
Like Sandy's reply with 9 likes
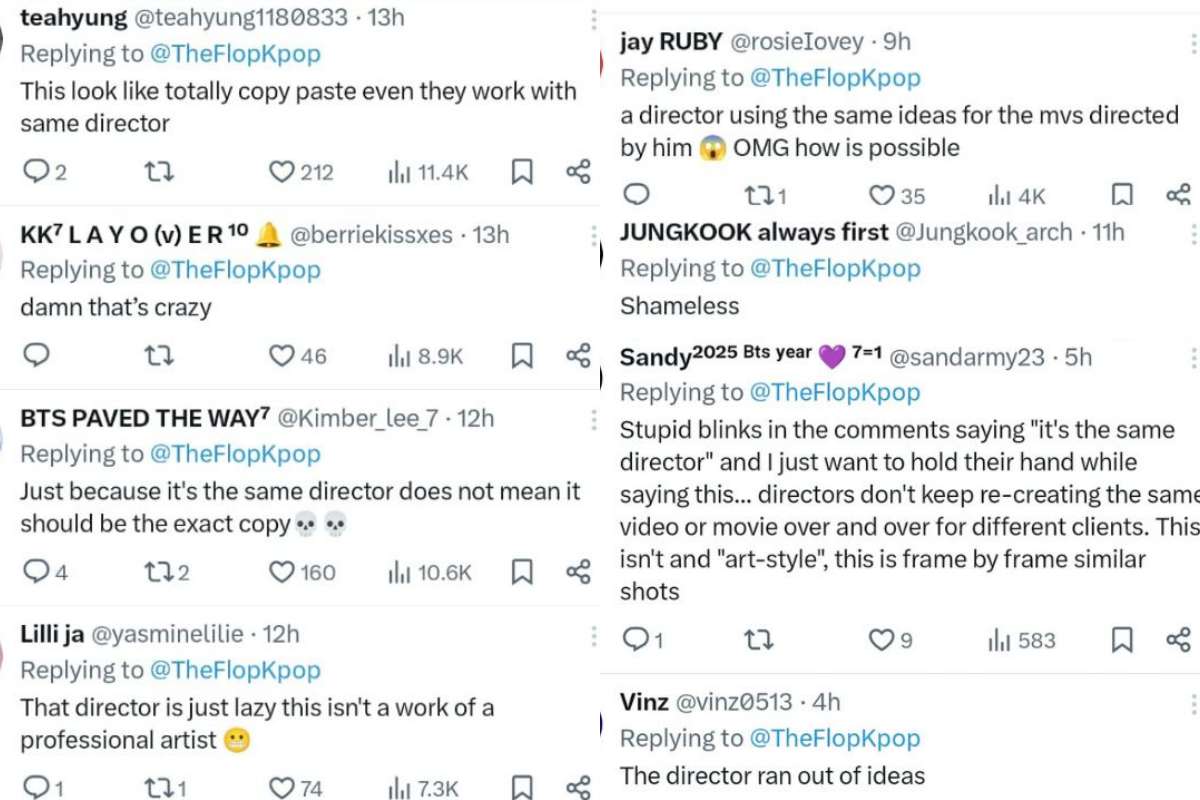881,639
